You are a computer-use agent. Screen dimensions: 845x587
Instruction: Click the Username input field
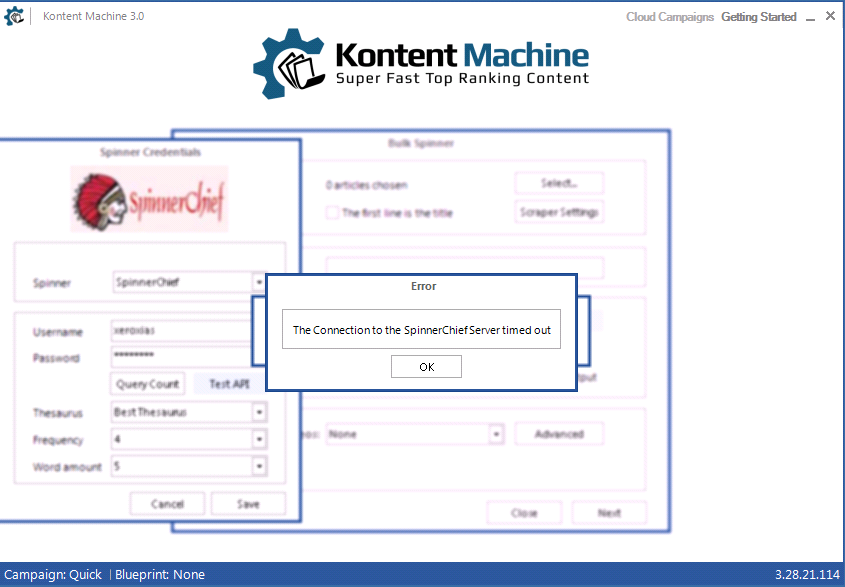180,332
